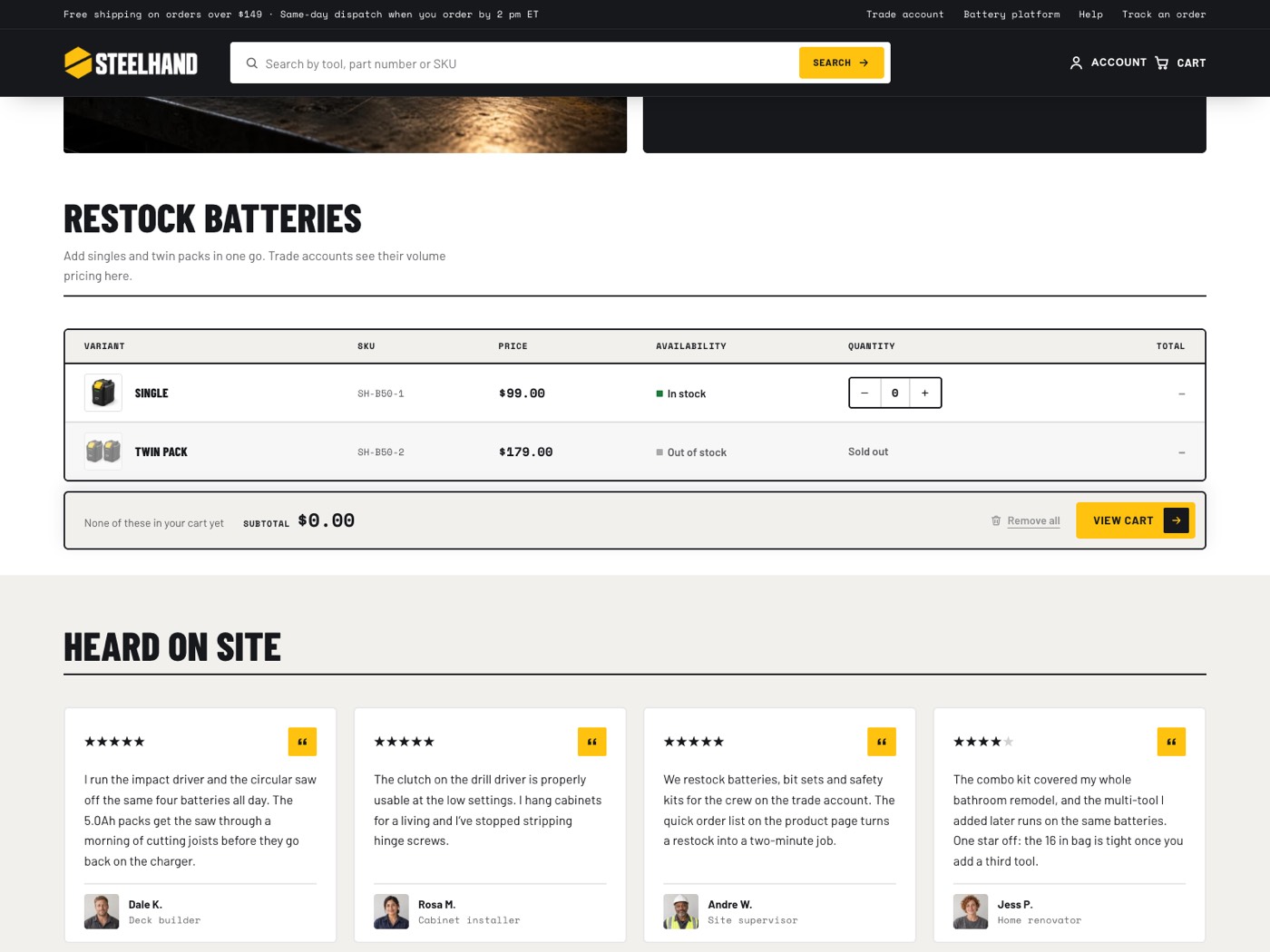Click the quote icon on Jess P. review
This screenshot has height=952, width=1270.
(1171, 742)
